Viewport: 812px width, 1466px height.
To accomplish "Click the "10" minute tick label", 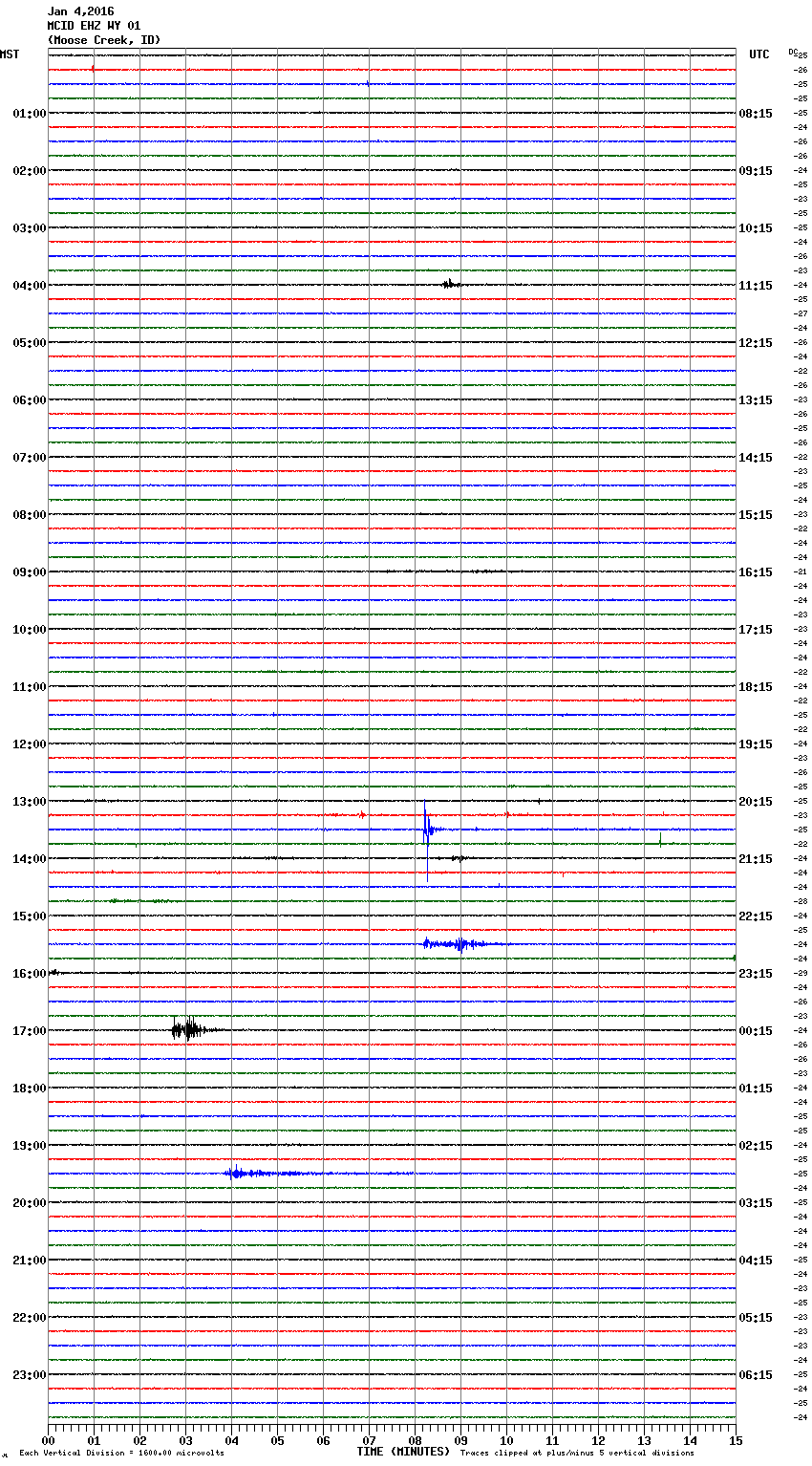I will click(506, 1440).
